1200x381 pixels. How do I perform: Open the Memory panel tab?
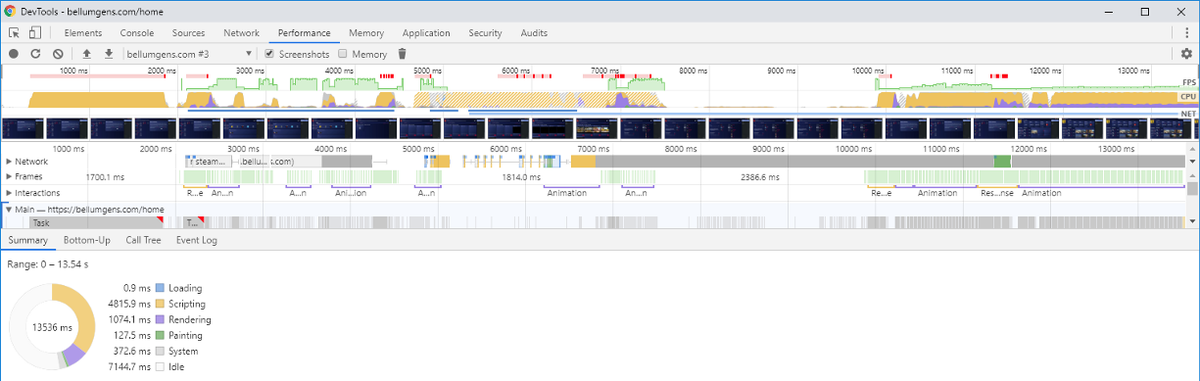(x=366, y=33)
